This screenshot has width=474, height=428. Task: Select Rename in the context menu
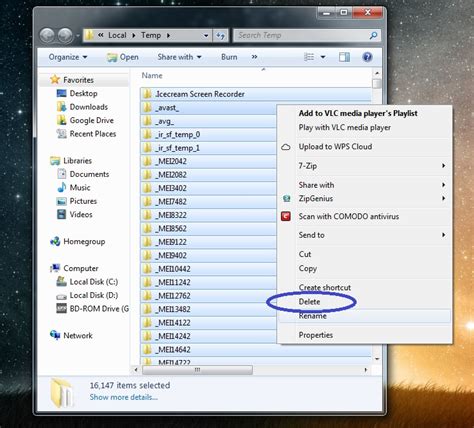pos(365,316)
